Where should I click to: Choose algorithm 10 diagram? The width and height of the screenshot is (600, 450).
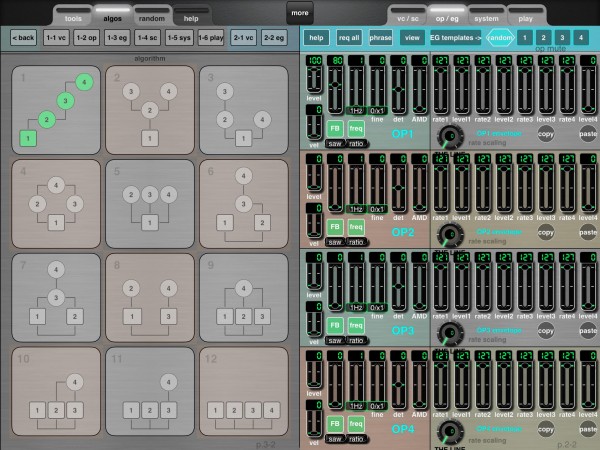[56, 391]
